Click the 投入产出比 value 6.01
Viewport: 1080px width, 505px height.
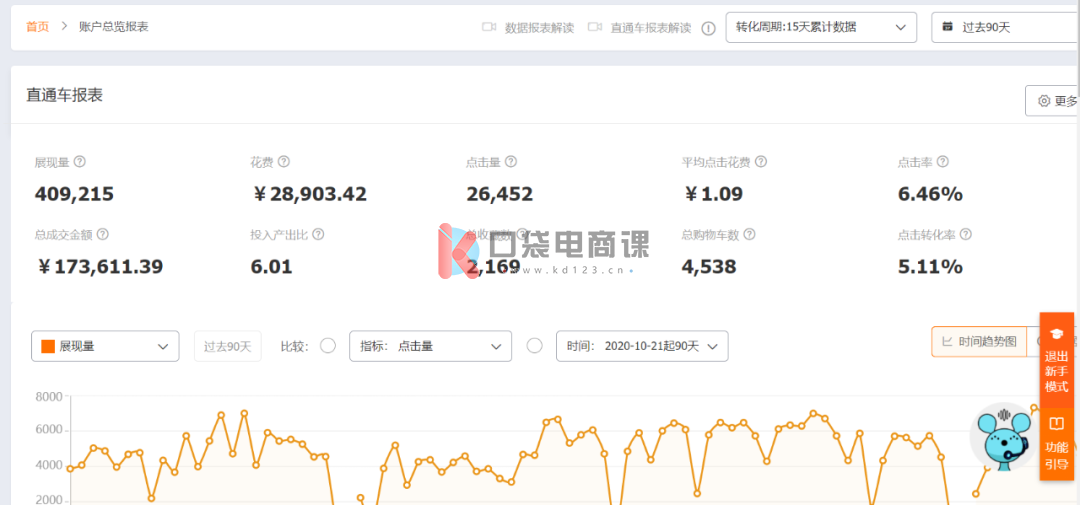[271, 267]
